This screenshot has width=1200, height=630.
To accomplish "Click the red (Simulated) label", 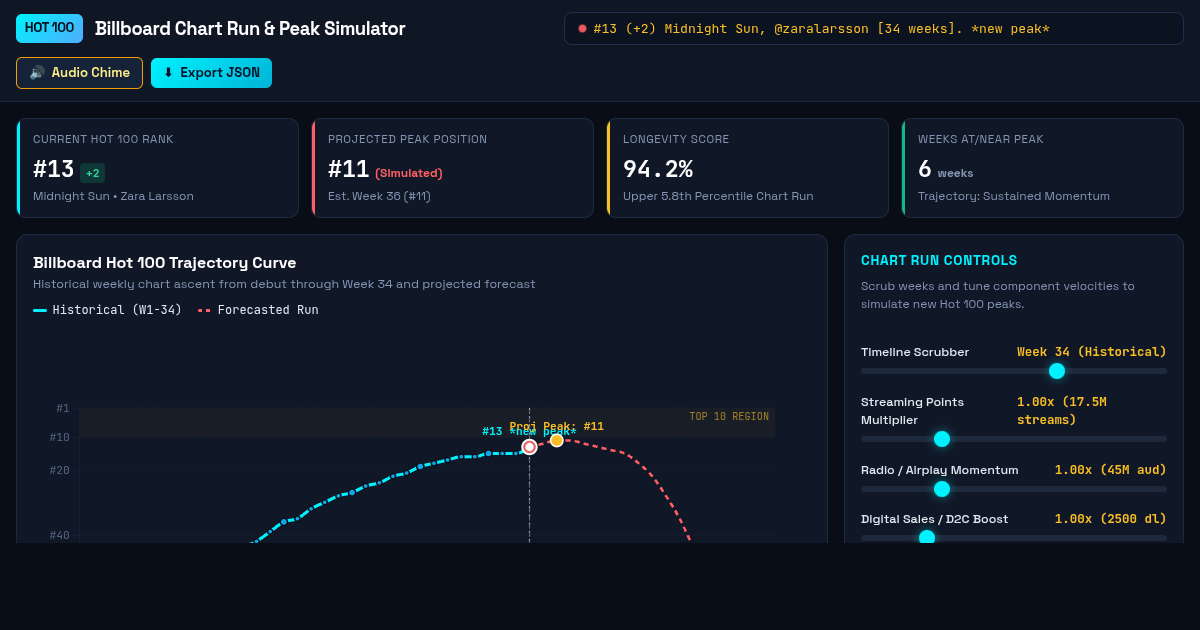I will pyautogui.click(x=409, y=173).
